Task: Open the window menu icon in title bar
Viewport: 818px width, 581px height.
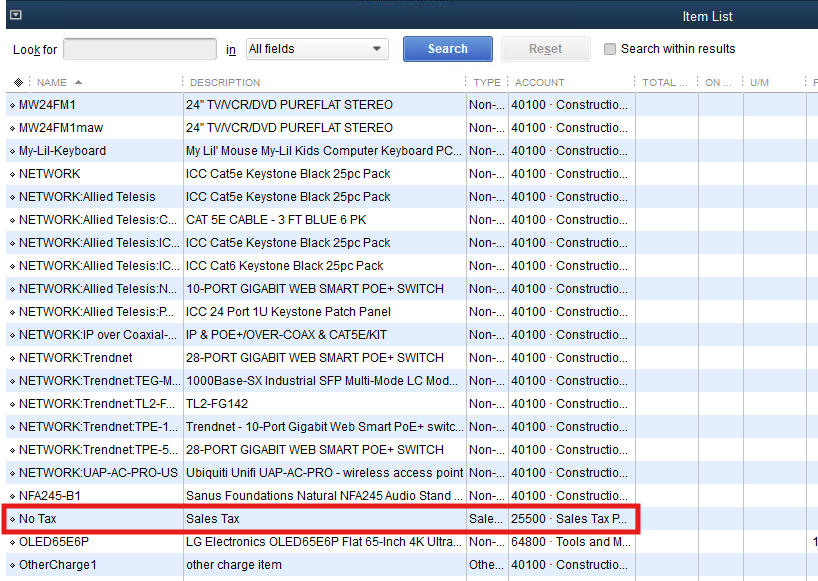Action: (x=15, y=15)
